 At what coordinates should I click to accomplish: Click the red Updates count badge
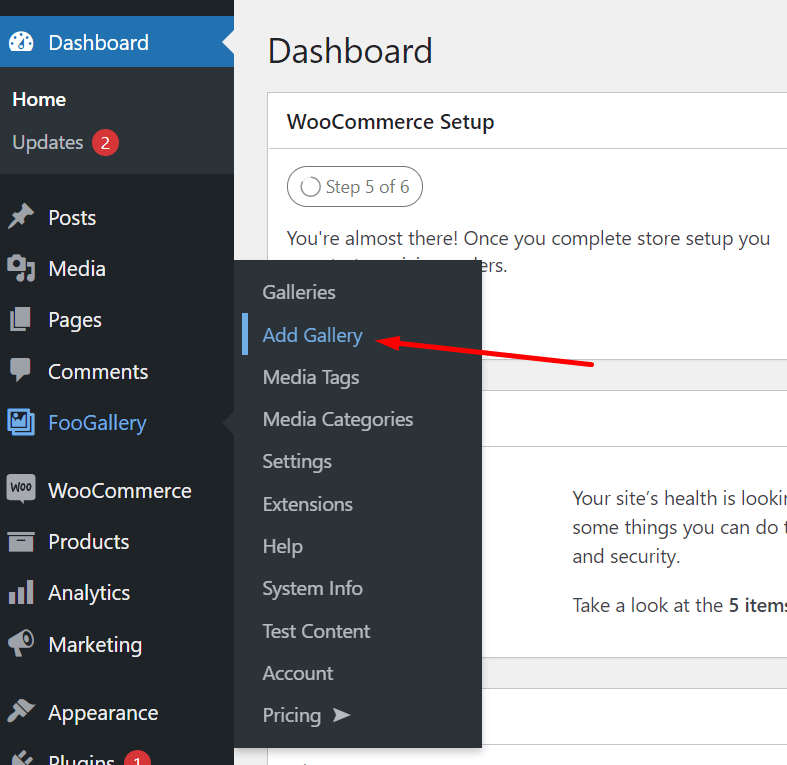coord(105,143)
